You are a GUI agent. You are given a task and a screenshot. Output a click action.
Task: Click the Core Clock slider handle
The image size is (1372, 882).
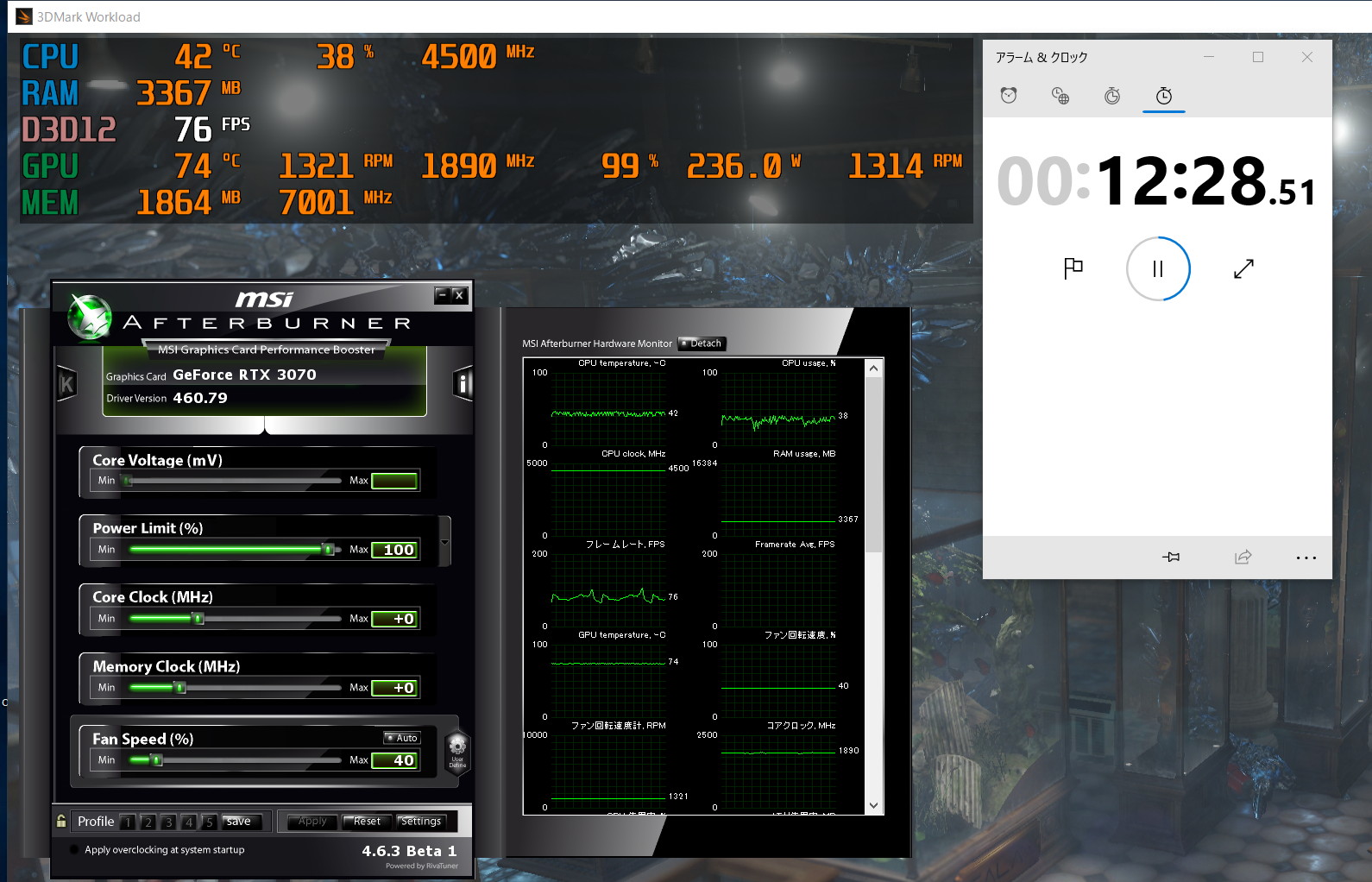[198, 618]
